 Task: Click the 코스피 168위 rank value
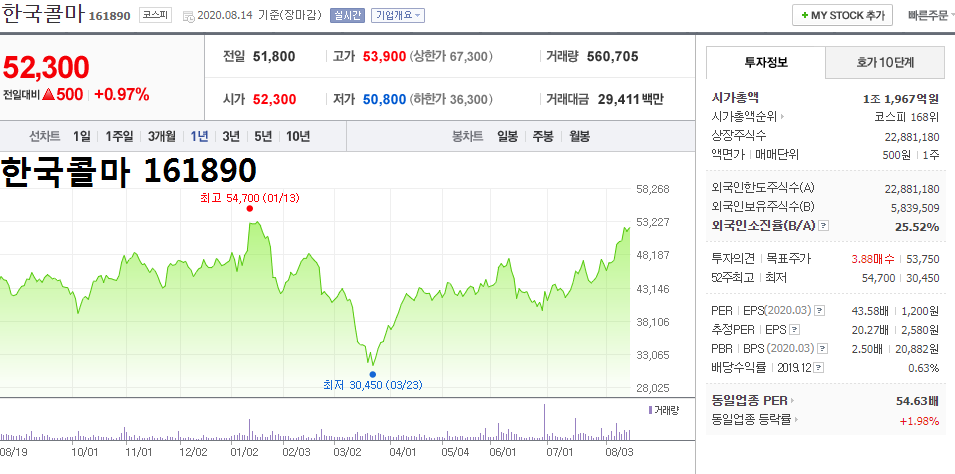(x=906, y=117)
